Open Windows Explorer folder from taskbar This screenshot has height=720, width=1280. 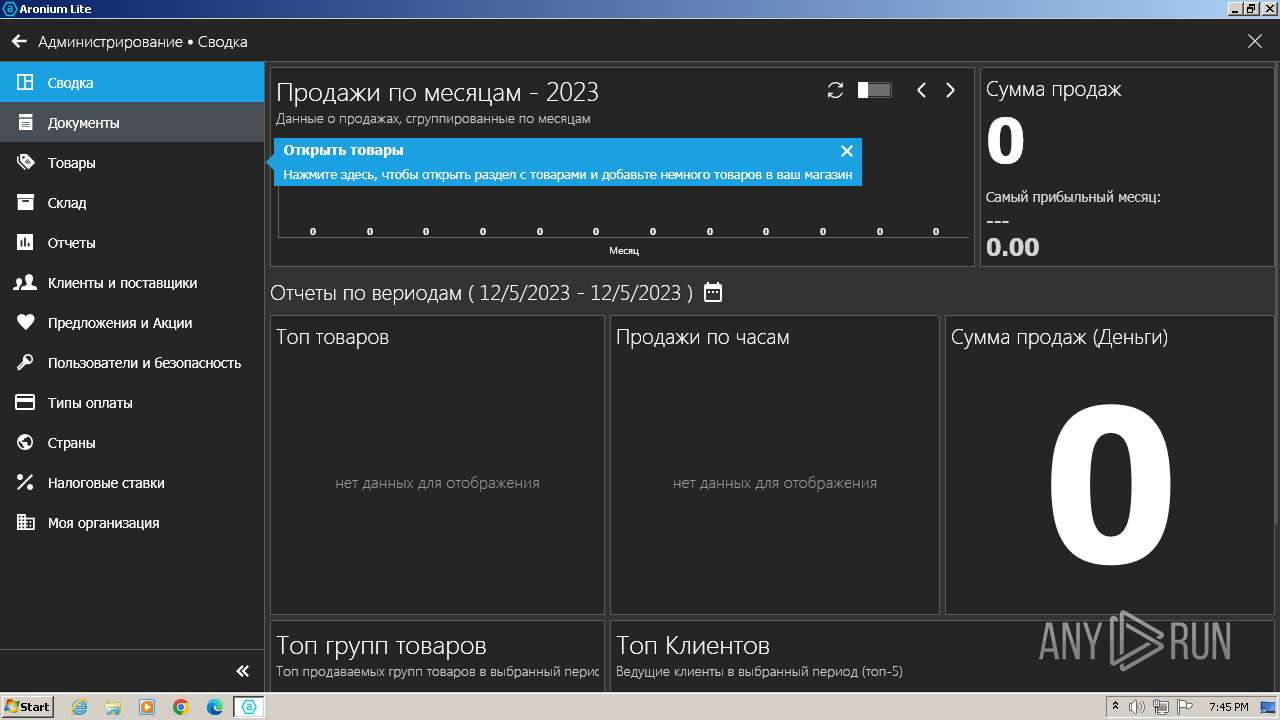(x=113, y=707)
